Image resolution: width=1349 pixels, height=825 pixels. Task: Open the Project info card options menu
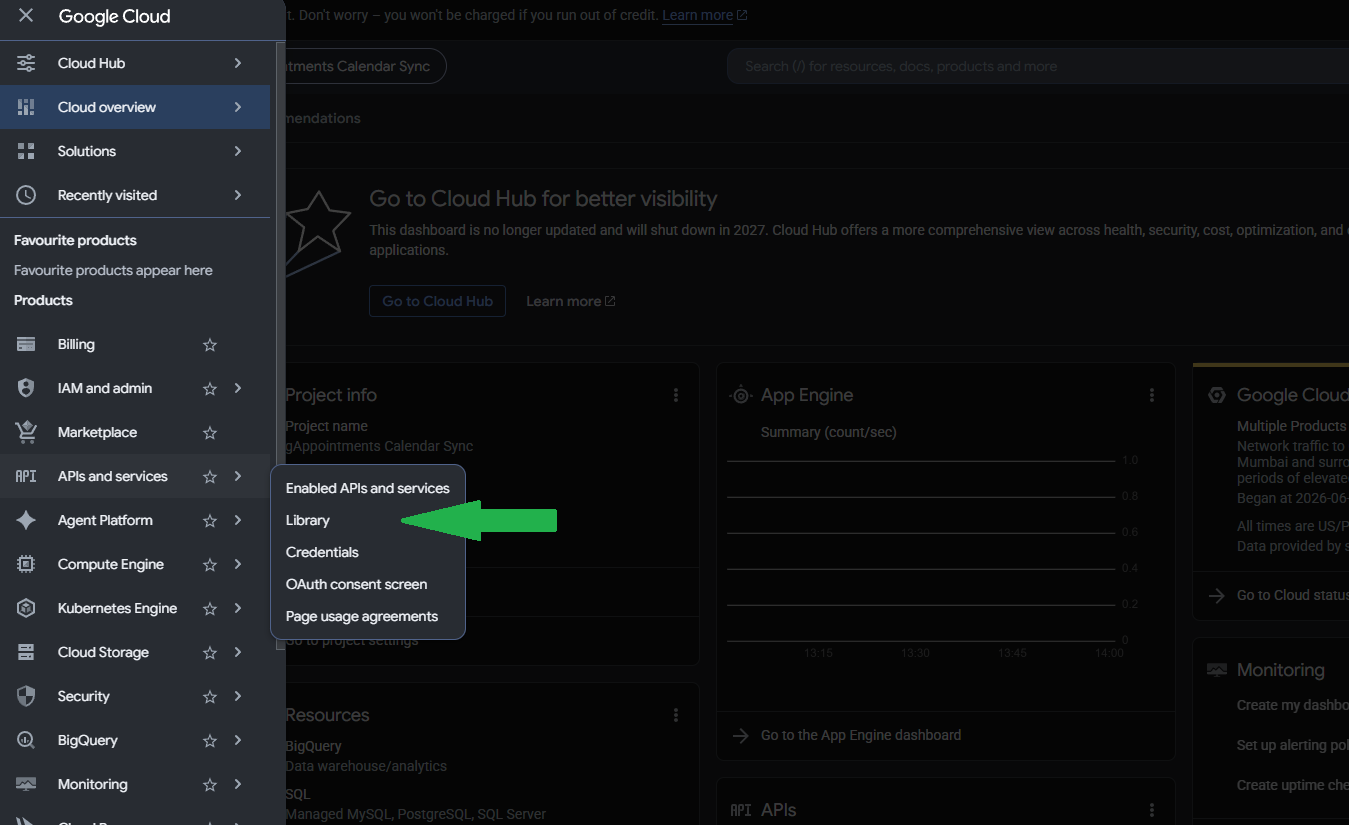tap(676, 395)
